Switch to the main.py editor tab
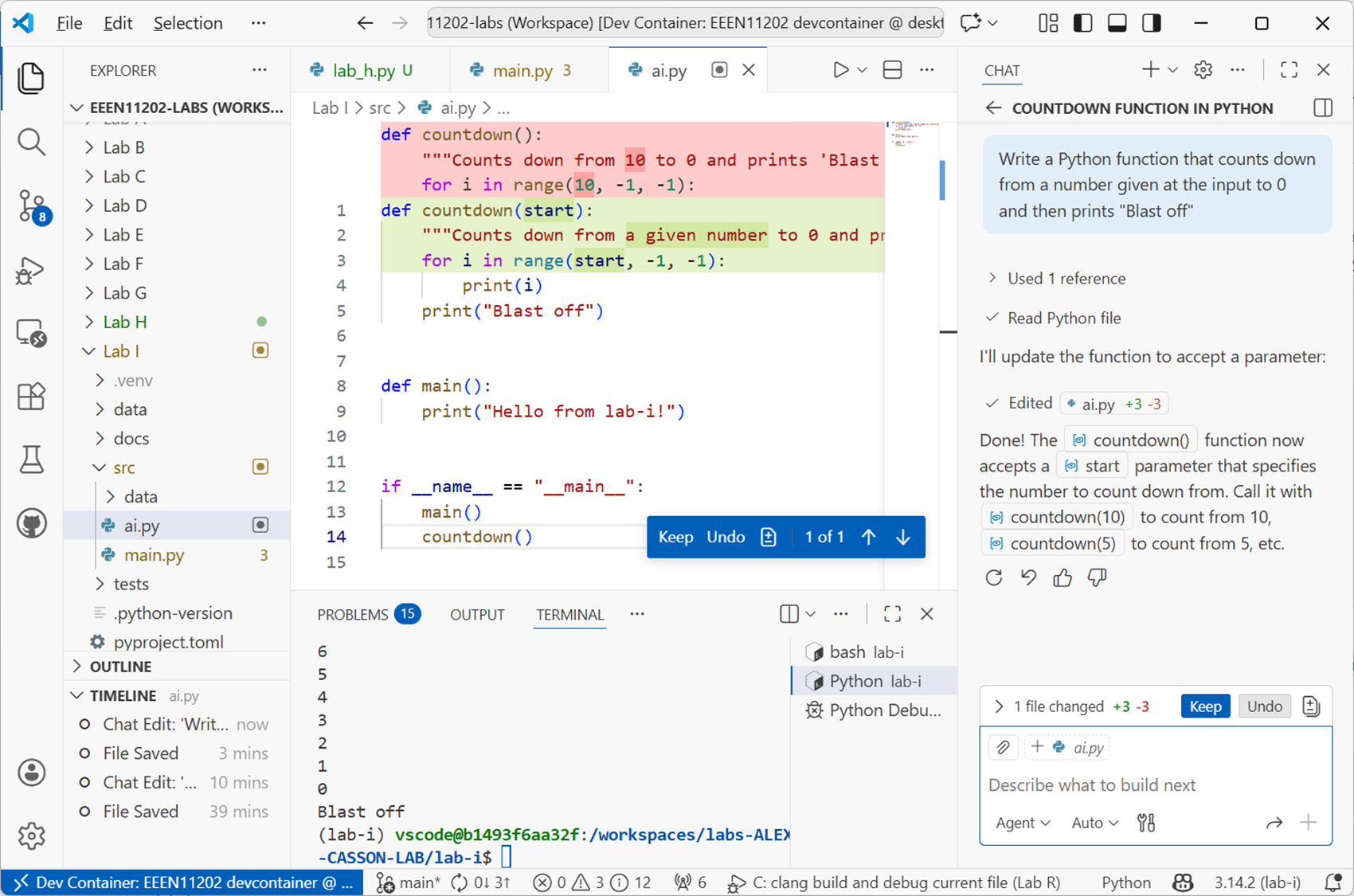1354x896 pixels. coord(522,70)
